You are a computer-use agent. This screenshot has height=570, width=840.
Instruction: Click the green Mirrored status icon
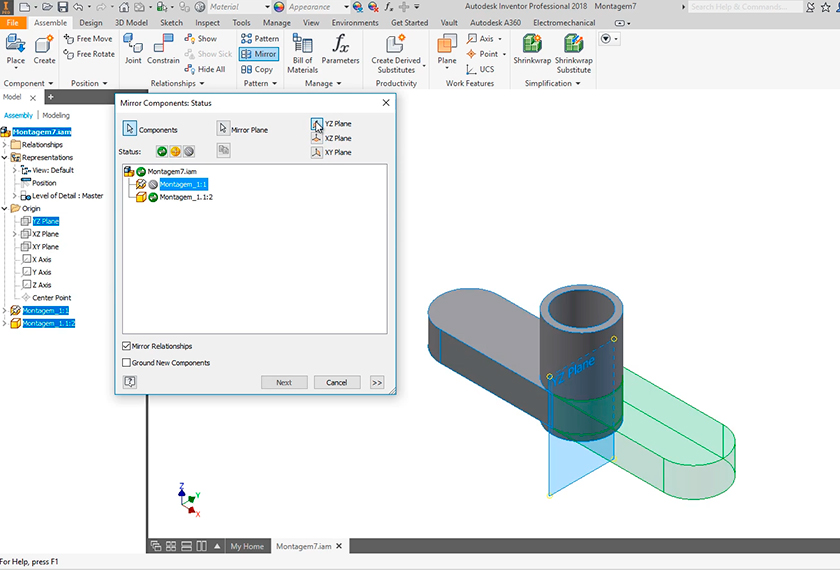tap(162, 151)
